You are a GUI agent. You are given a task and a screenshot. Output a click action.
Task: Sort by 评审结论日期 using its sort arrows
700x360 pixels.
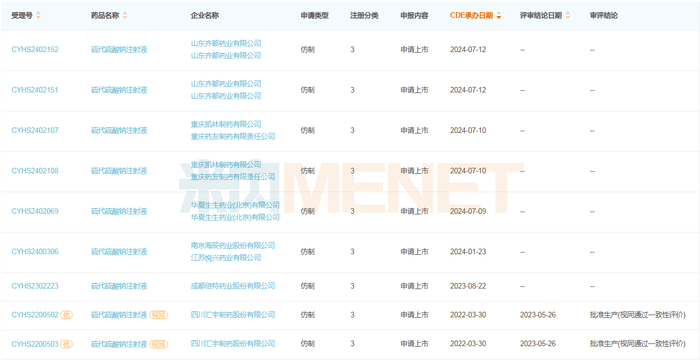pos(567,15)
